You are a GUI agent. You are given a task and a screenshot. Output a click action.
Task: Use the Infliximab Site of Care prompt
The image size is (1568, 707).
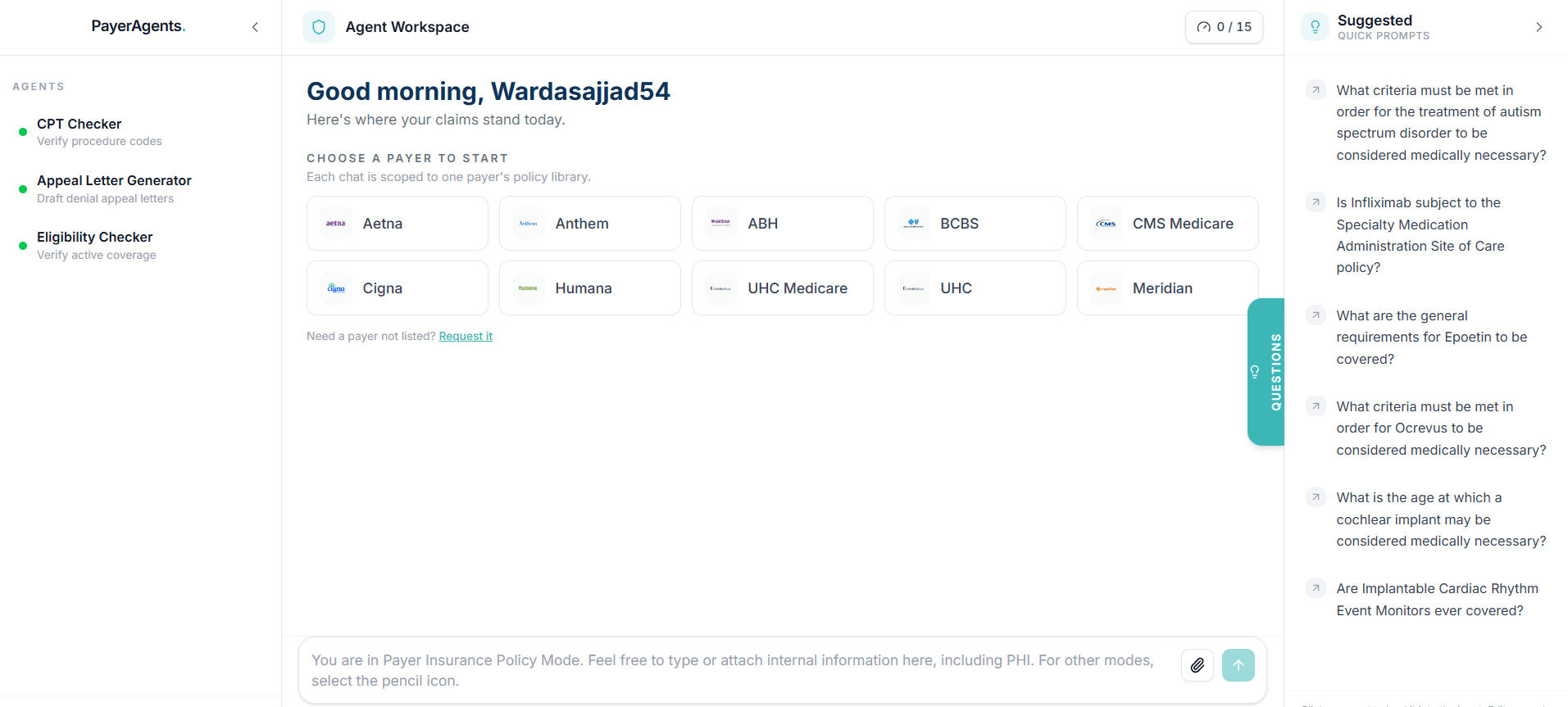click(x=1420, y=235)
